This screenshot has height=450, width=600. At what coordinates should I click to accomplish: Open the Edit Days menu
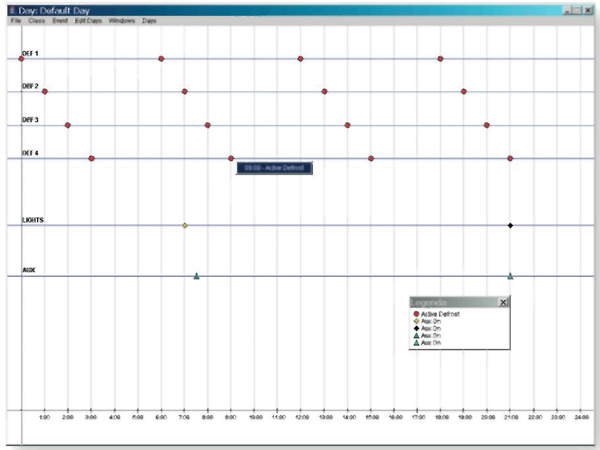coord(88,20)
